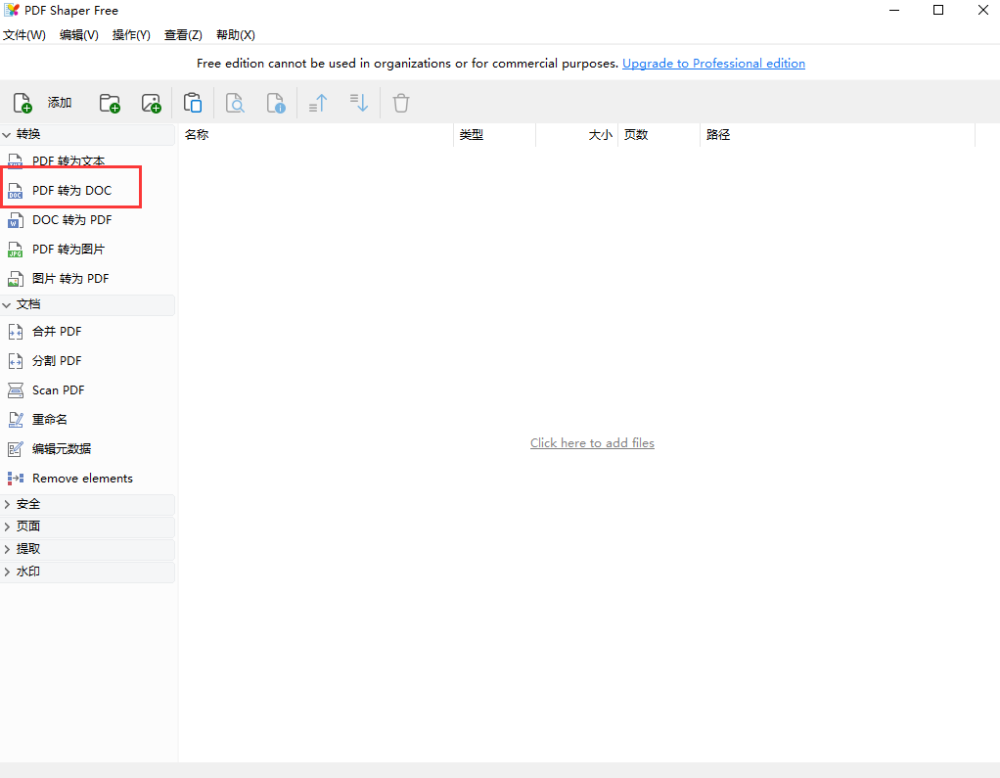Click the 'Click here to add files' link

(592, 443)
